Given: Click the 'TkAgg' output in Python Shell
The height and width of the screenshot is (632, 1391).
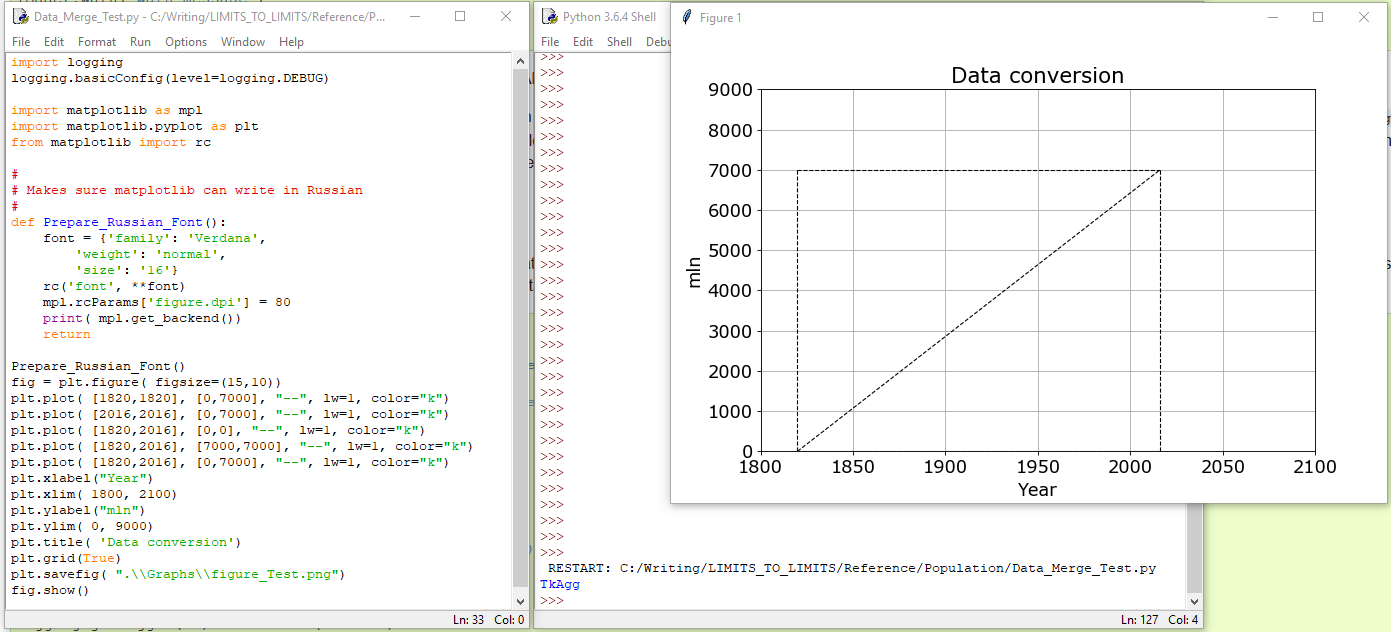Looking at the screenshot, I should coord(560,584).
